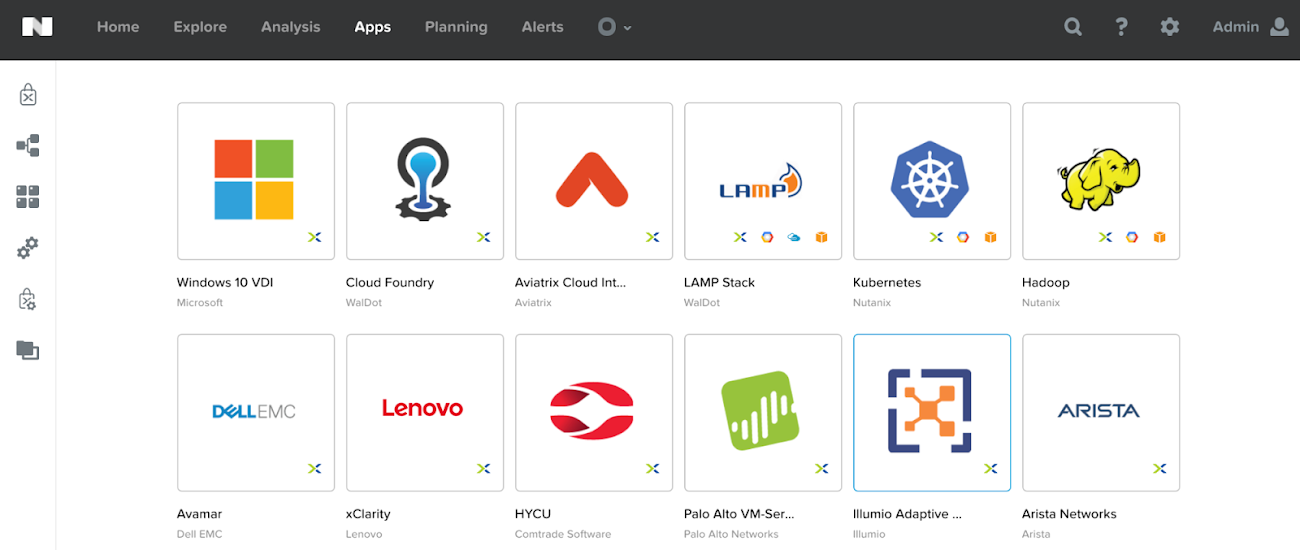1300x550 pixels.
Task: Click the help question mark icon
Action: point(1122,27)
